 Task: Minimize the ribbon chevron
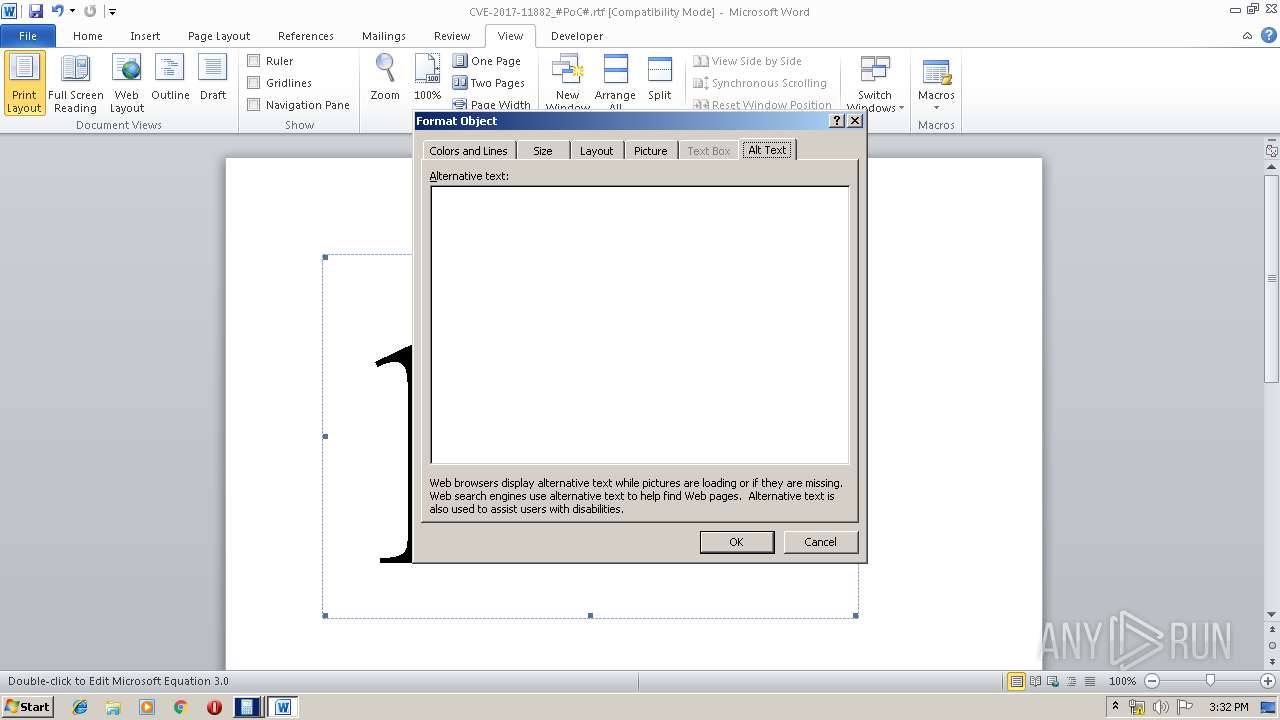click(1247, 36)
